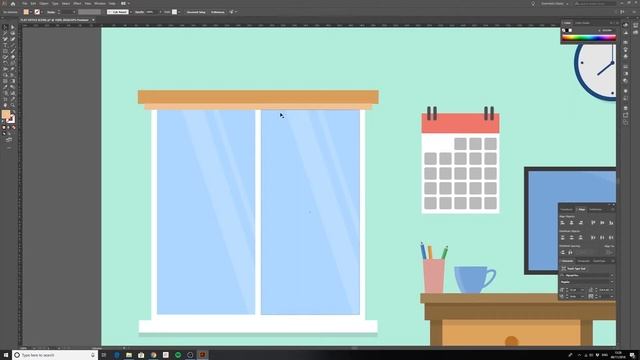This screenshot has width=640, height=360.
Task: Select the Gradient tool
Action: 13,80
